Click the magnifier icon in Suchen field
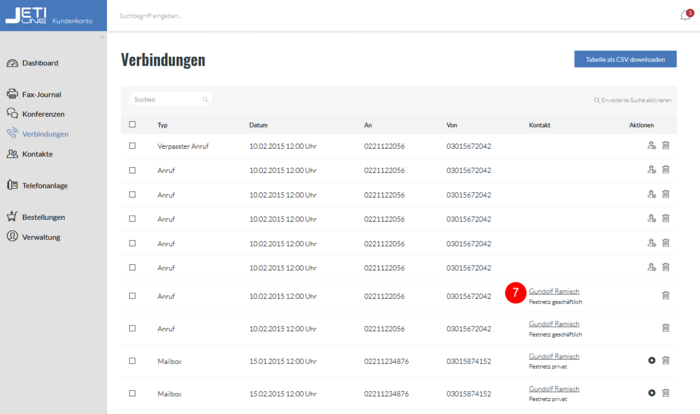Image resolution: width=700 pixels, height=414 pixels. tap(205, 100)
